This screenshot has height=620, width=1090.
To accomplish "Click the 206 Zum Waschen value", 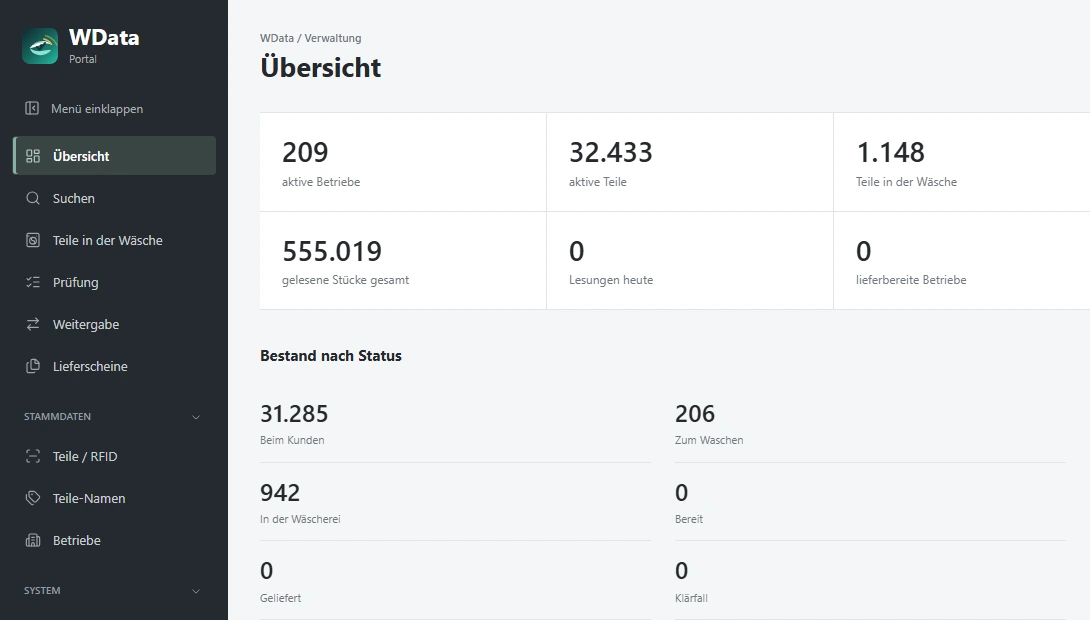I will pyautogui.click(x=694, y=414).
